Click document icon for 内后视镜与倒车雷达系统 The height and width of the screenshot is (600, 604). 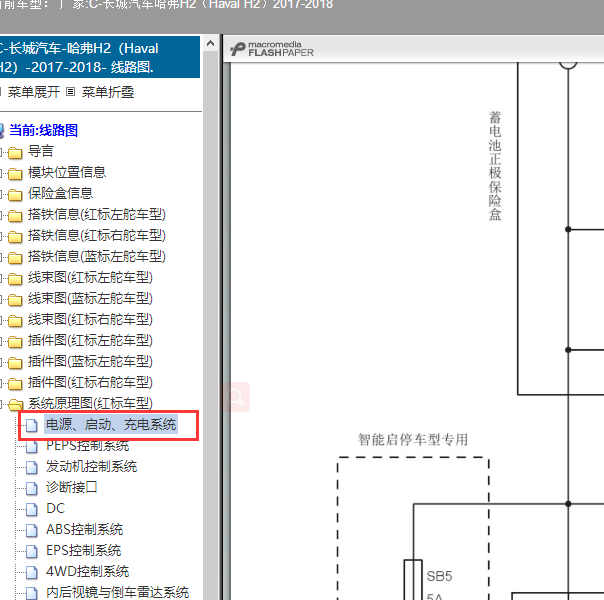pyautogui.click(x=32, y=593)
